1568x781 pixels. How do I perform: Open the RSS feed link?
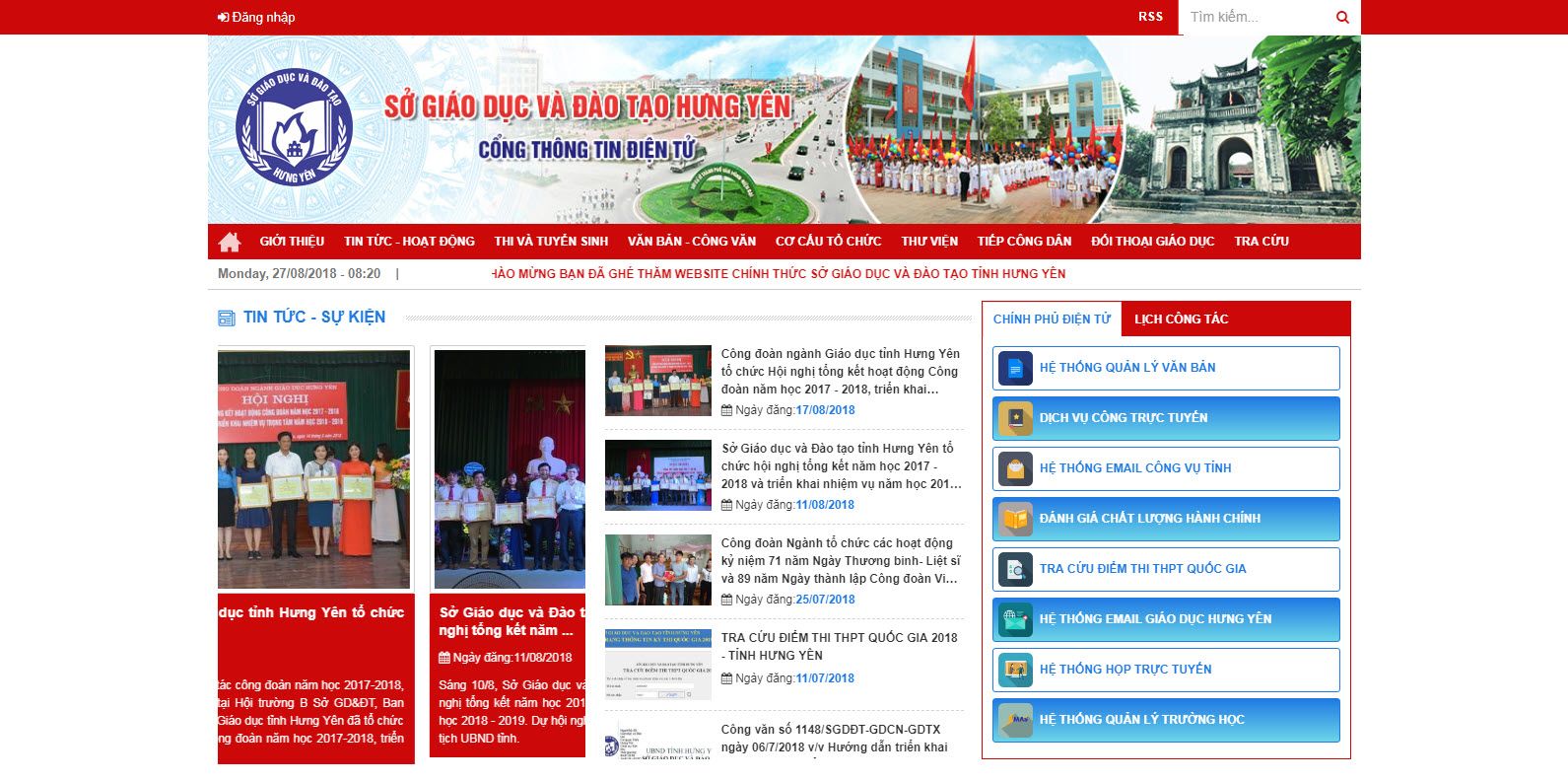coord(1150,17)
